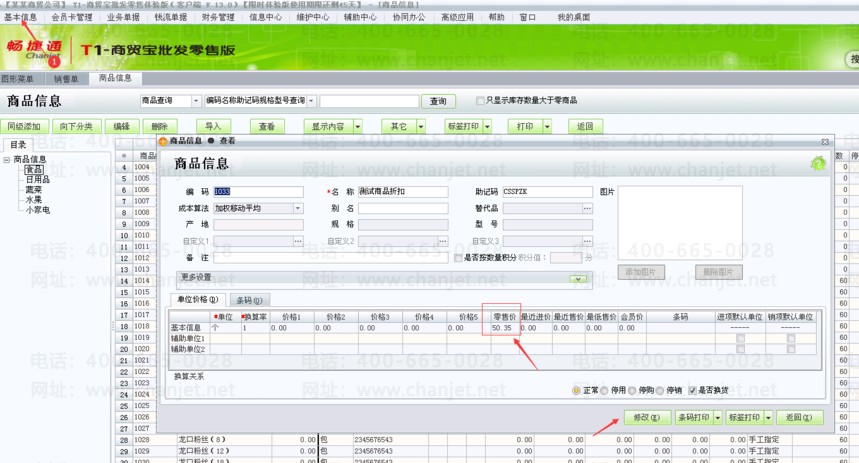Open the 财务管理 menu
This screenshot has width=859, height=463.
pyautogui.click(x=218, y=18)
